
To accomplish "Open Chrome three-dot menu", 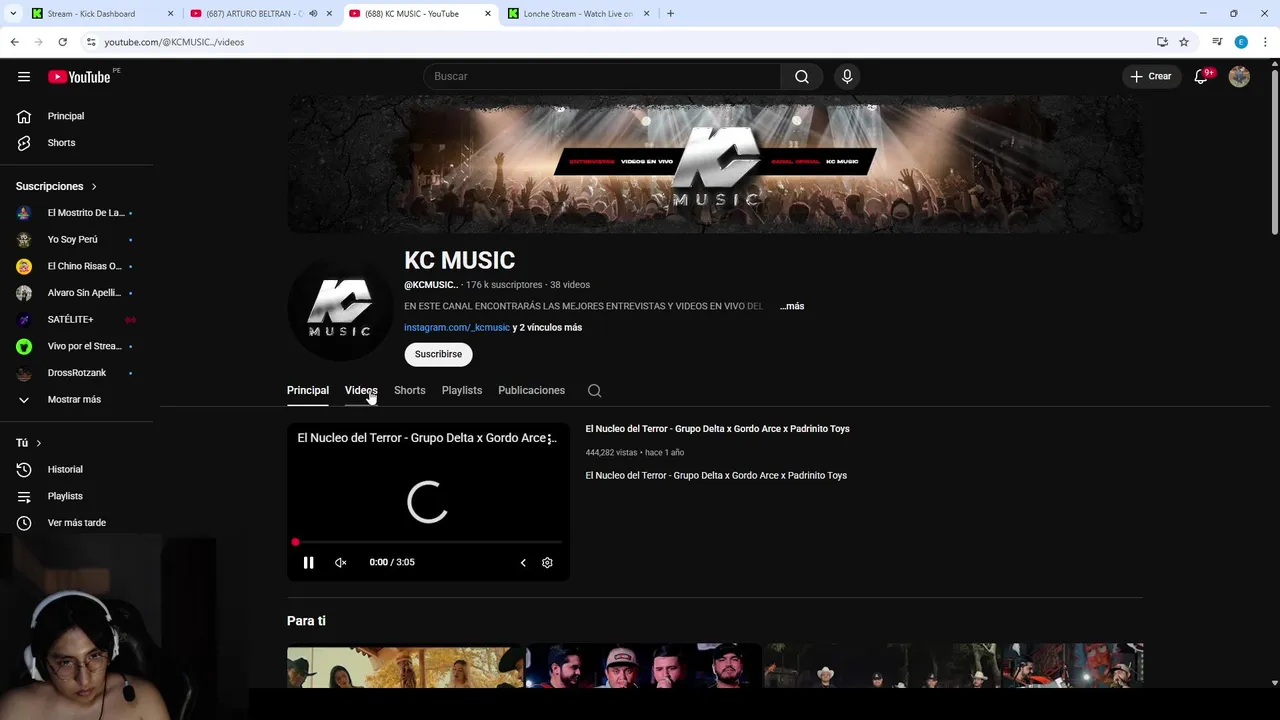I will point(1265,42).
